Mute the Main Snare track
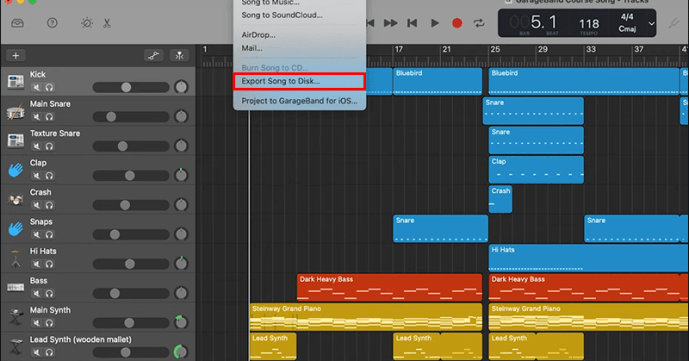Viewport: 689px width, 361px height. click(x=37, y=117)
